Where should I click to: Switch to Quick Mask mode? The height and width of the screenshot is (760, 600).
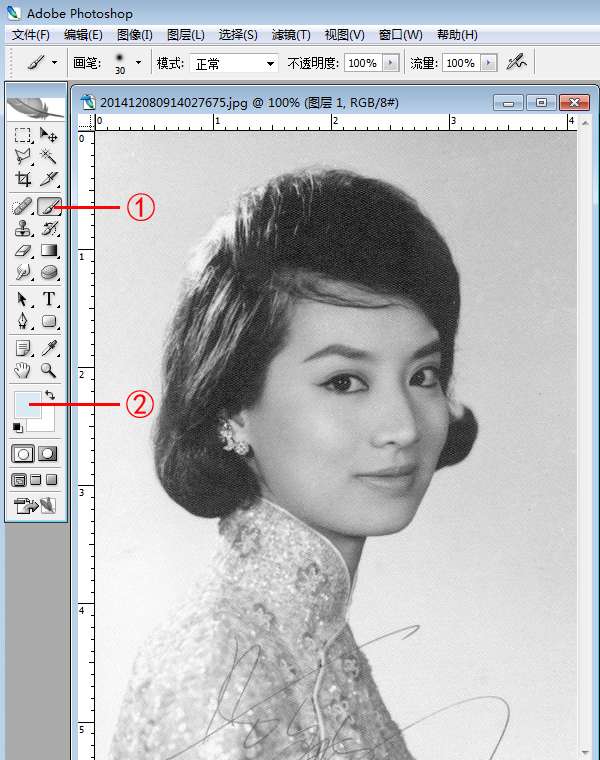pos(47,453)
